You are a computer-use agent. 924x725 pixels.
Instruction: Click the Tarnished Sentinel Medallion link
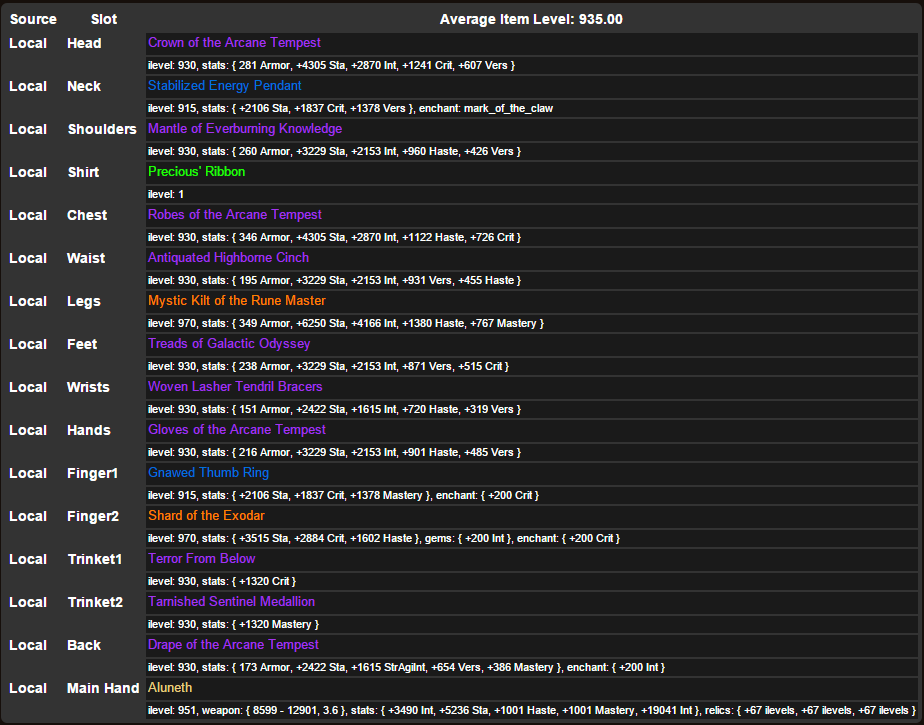pos(231,602)
